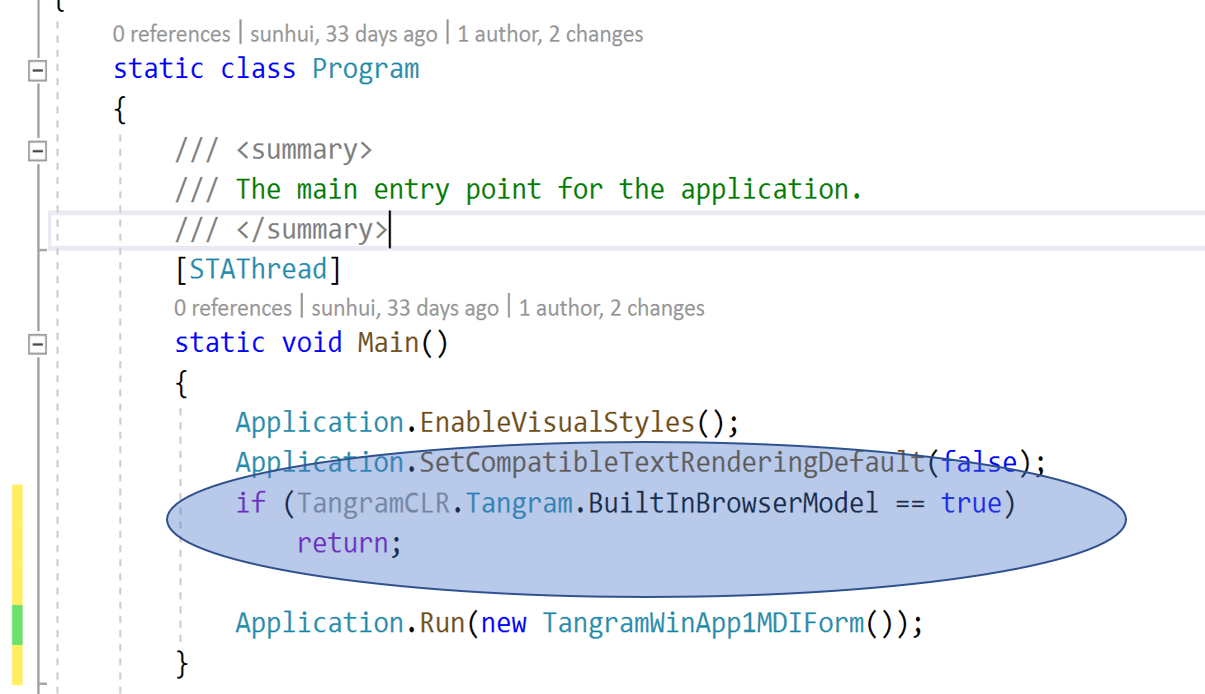The width and height of the screenshot is (1205, 694).
Task: Click SetCompatibleTextRenderingDefault method call
Action: pos(672,462)
